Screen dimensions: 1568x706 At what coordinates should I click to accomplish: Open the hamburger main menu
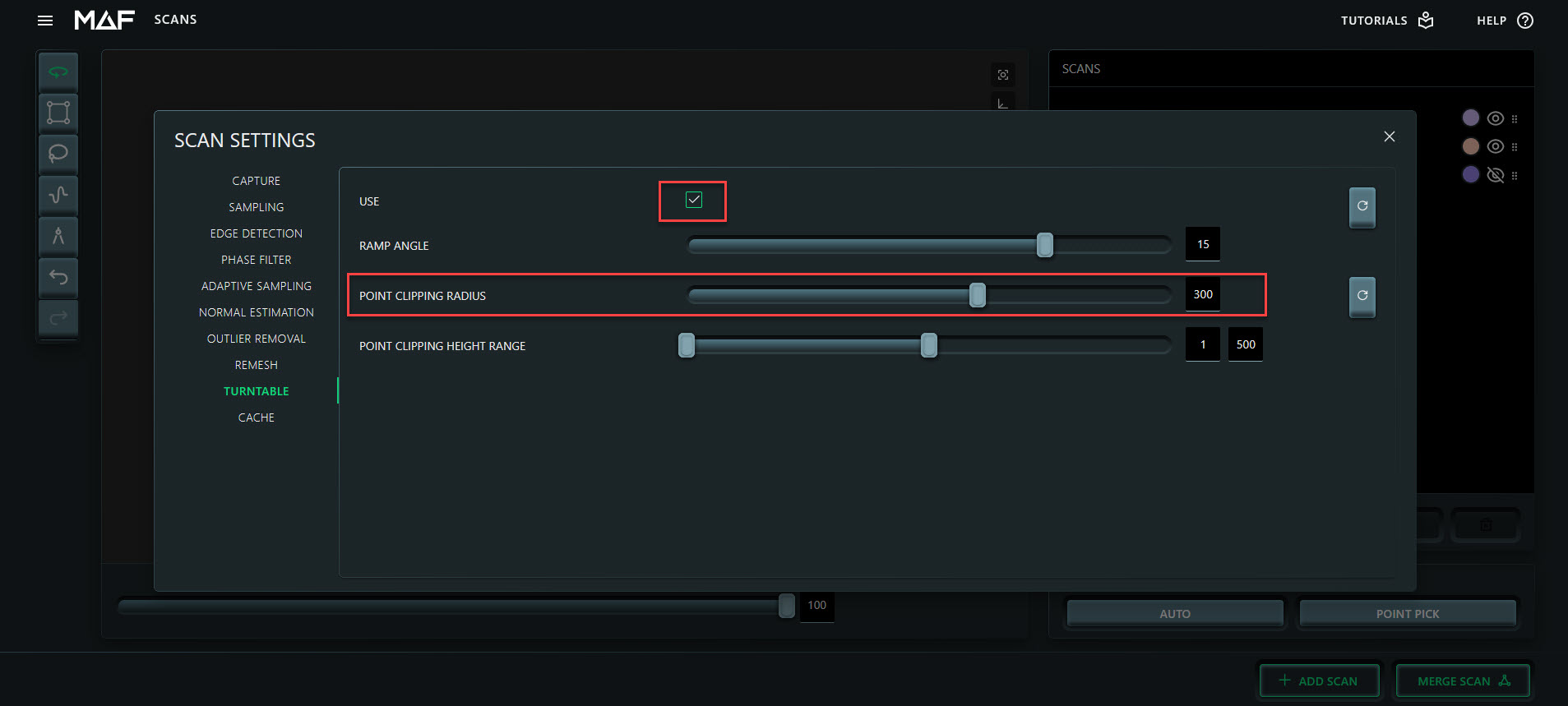pyautogui.click(x=45, y=21)
